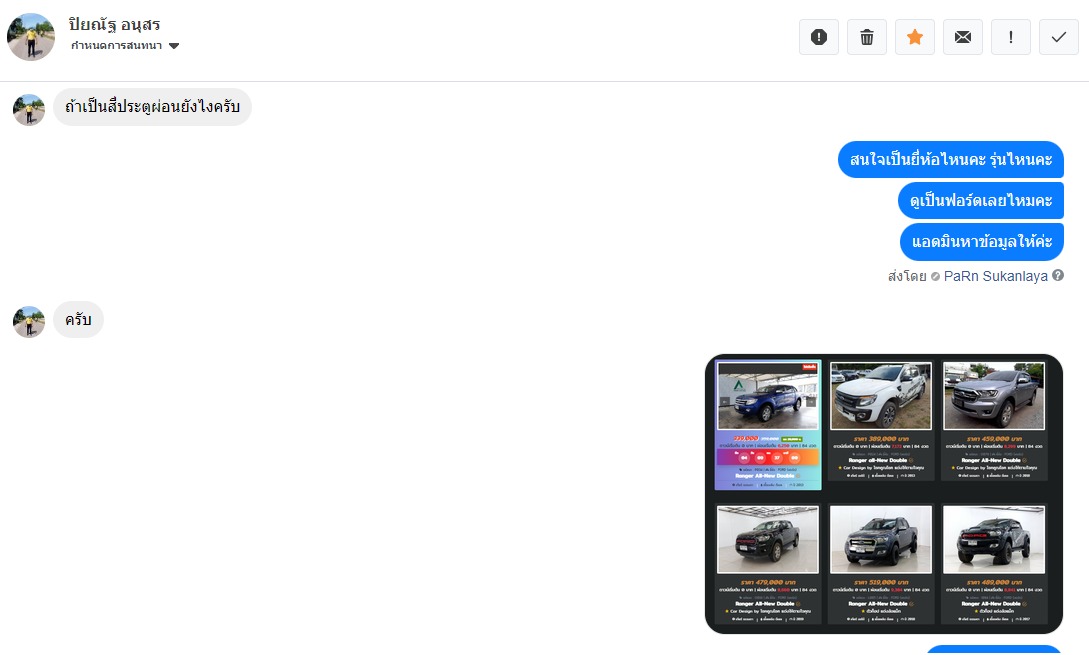Click sender avatar beside the ครับ message
The image size is (1089, 655).
click(x=28, y=322)
